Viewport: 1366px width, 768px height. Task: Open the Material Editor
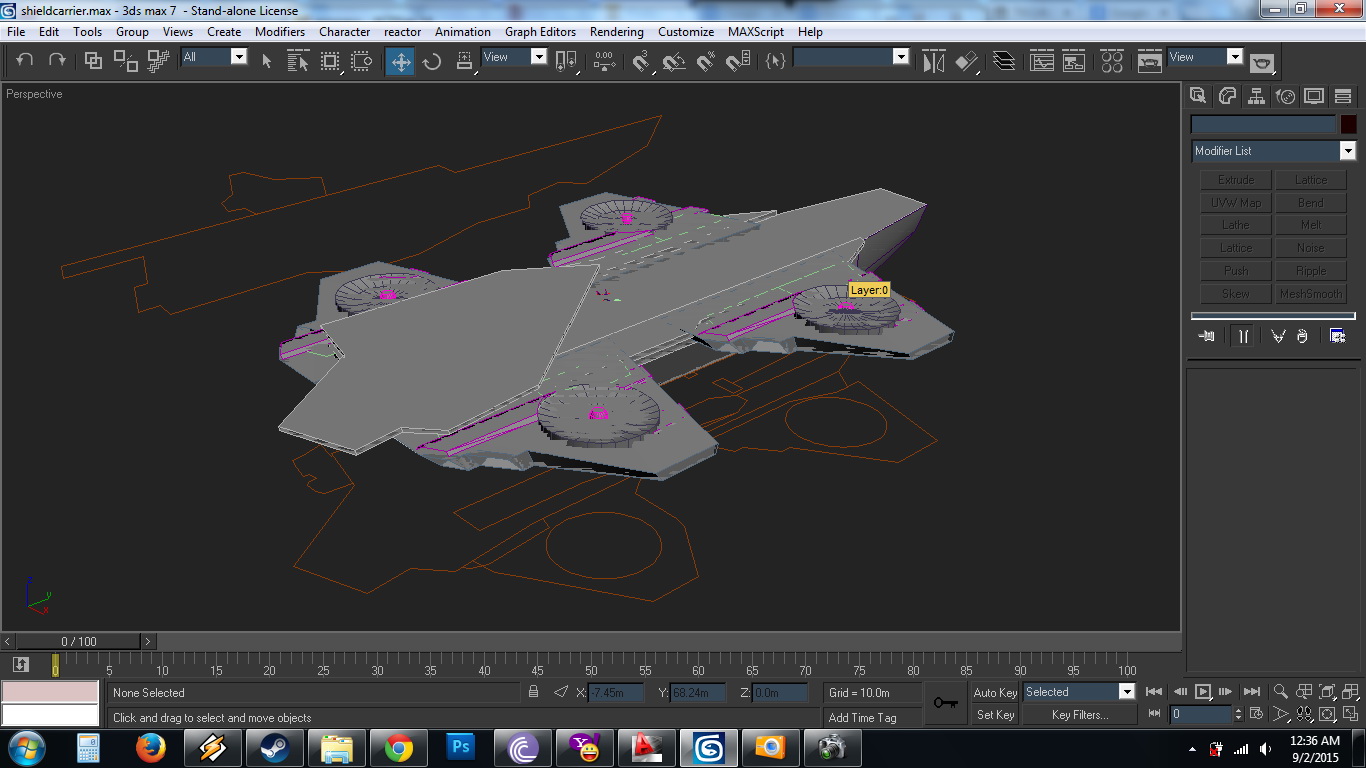pos(1112,61)
